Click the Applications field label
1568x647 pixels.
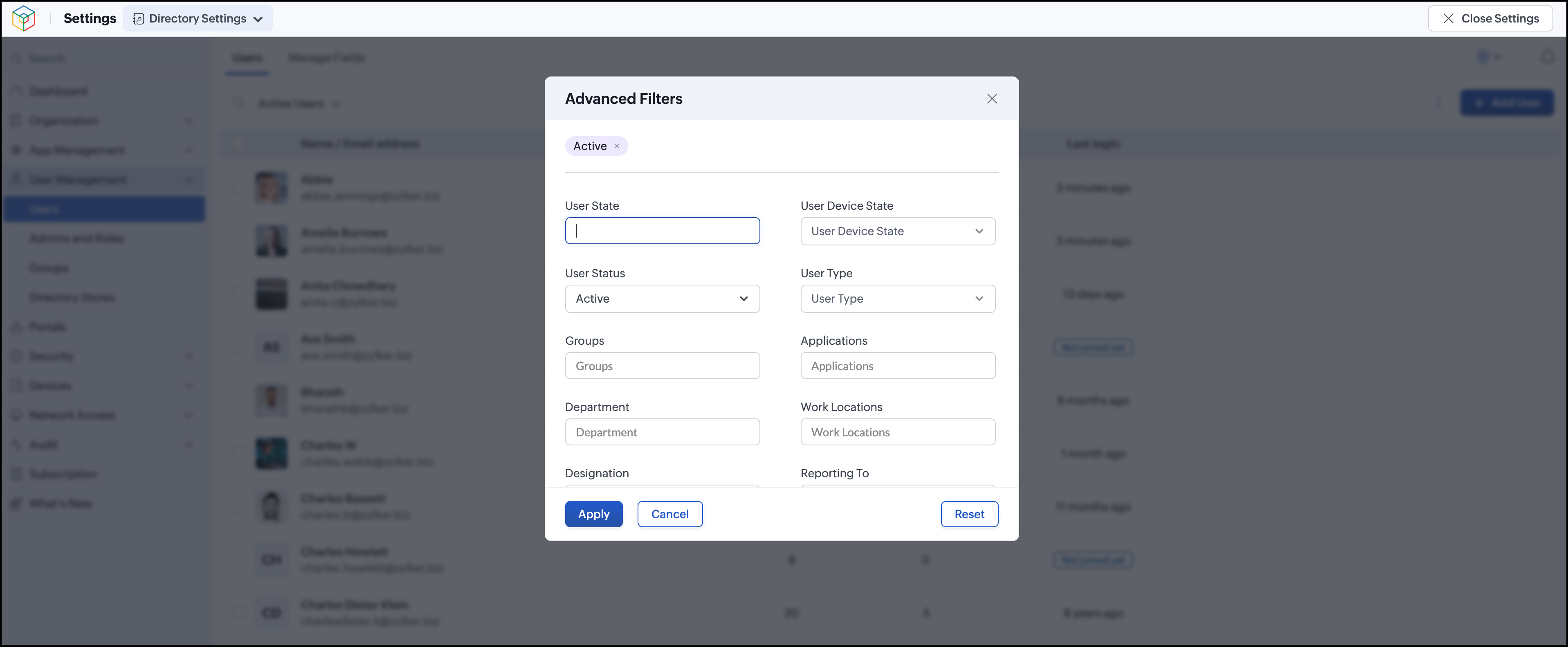click(x=834, y=341)
